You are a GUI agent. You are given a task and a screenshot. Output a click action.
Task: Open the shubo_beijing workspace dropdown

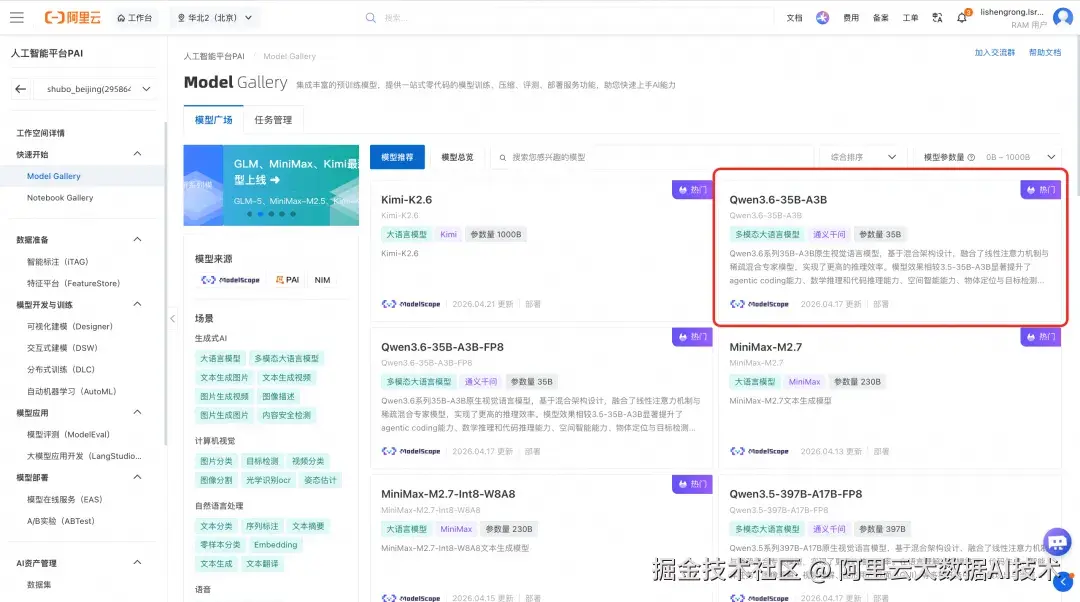tap(96, 89)
